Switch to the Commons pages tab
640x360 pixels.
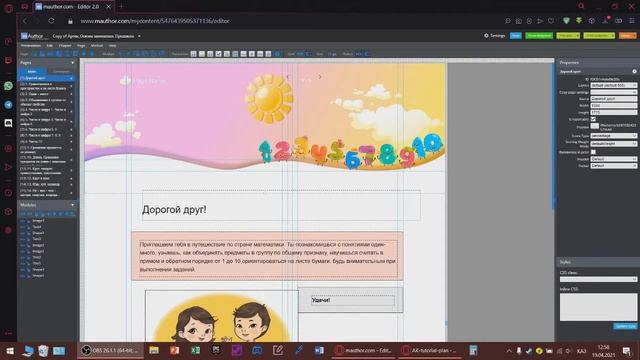point(61,71)
